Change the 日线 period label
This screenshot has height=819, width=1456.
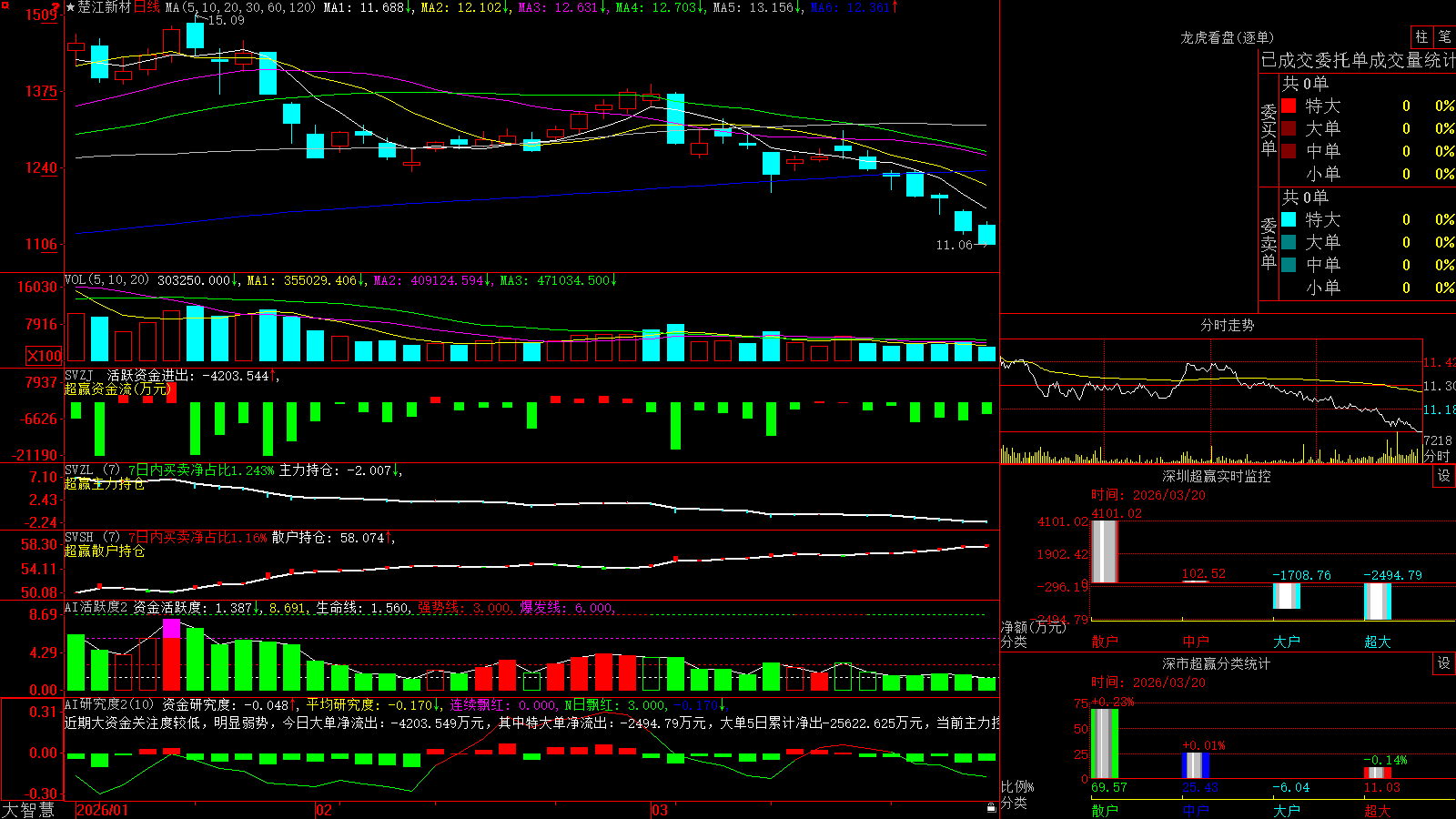pyautogui.click(x=147, y=7)
